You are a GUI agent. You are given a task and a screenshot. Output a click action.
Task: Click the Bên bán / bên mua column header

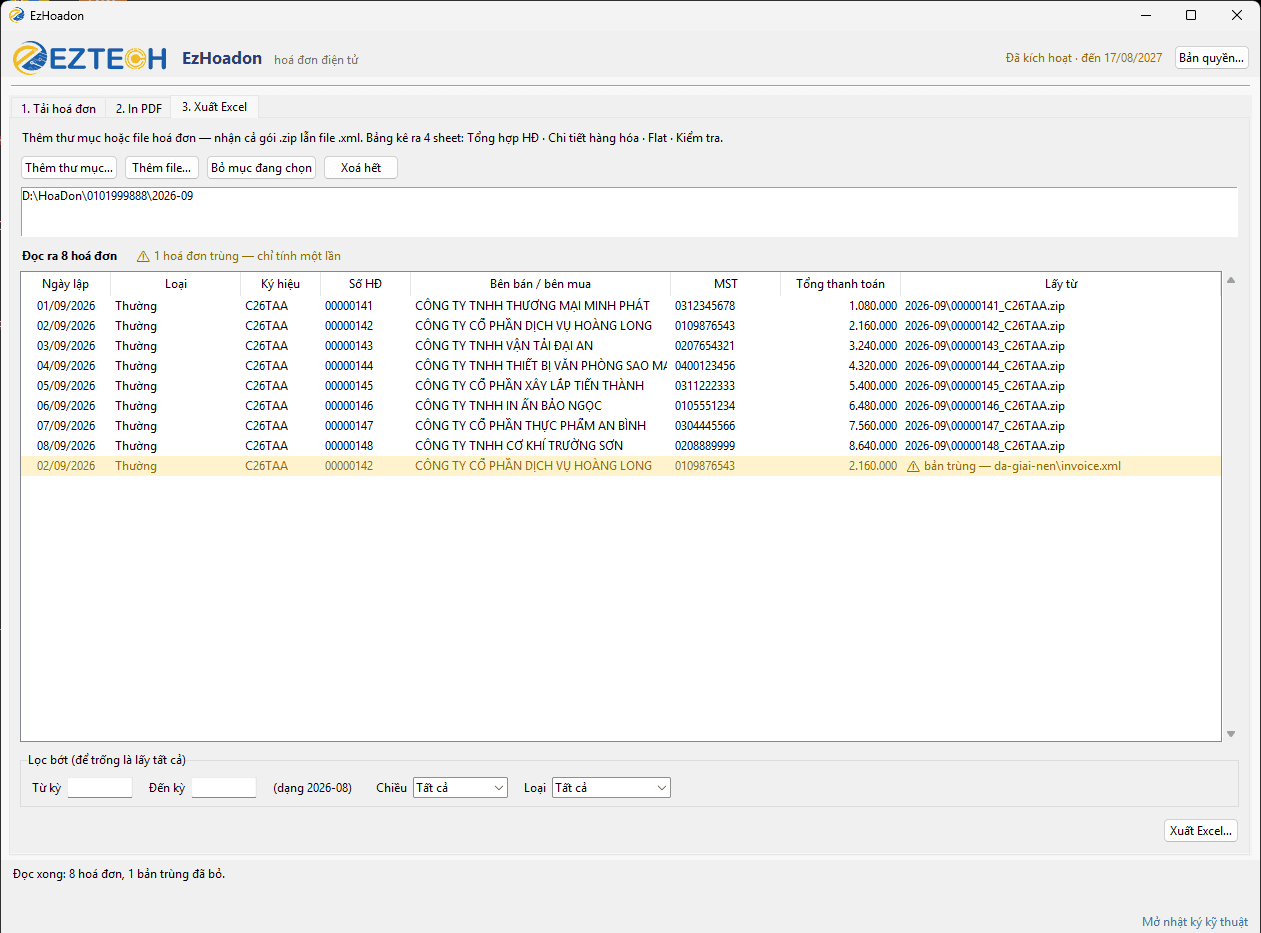(541, 284)
